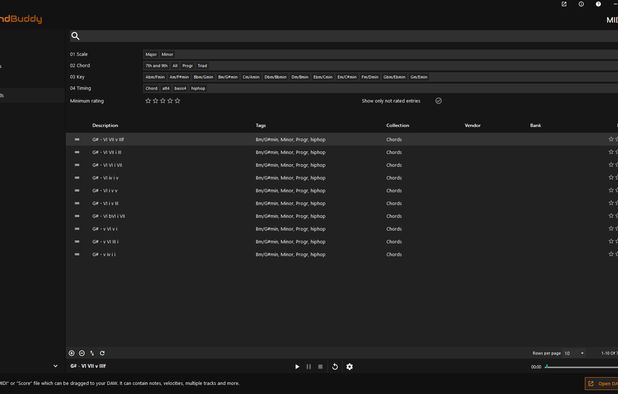Image resolution: width=618 pixels, height=394 pixels.
Task: Select the basic4 timing tag
Action: tap(180, 89)
